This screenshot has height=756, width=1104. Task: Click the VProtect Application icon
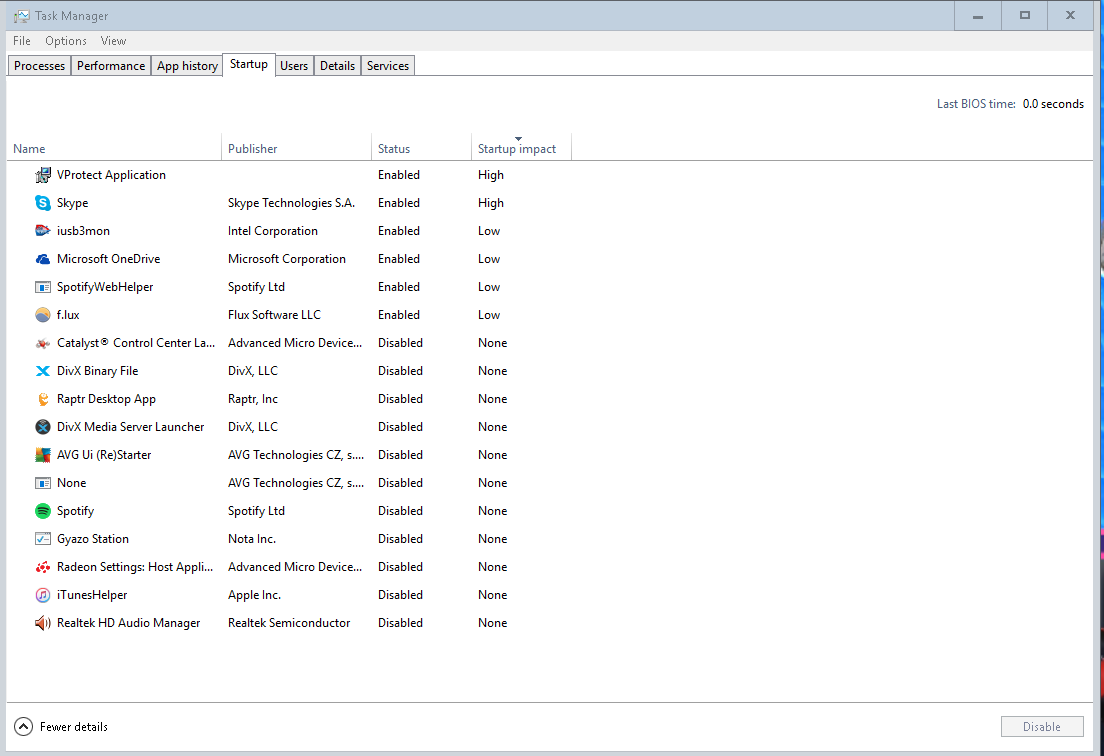pyautogui.click(x=43, y=175)
